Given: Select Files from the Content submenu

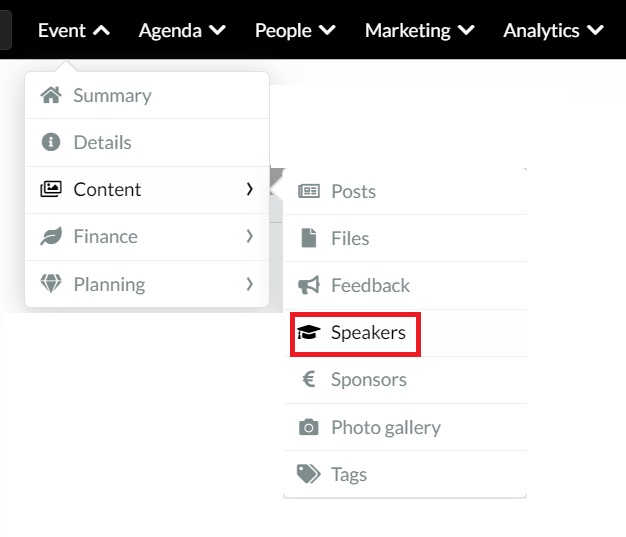Looking at the screenshot, I should 405,238.
